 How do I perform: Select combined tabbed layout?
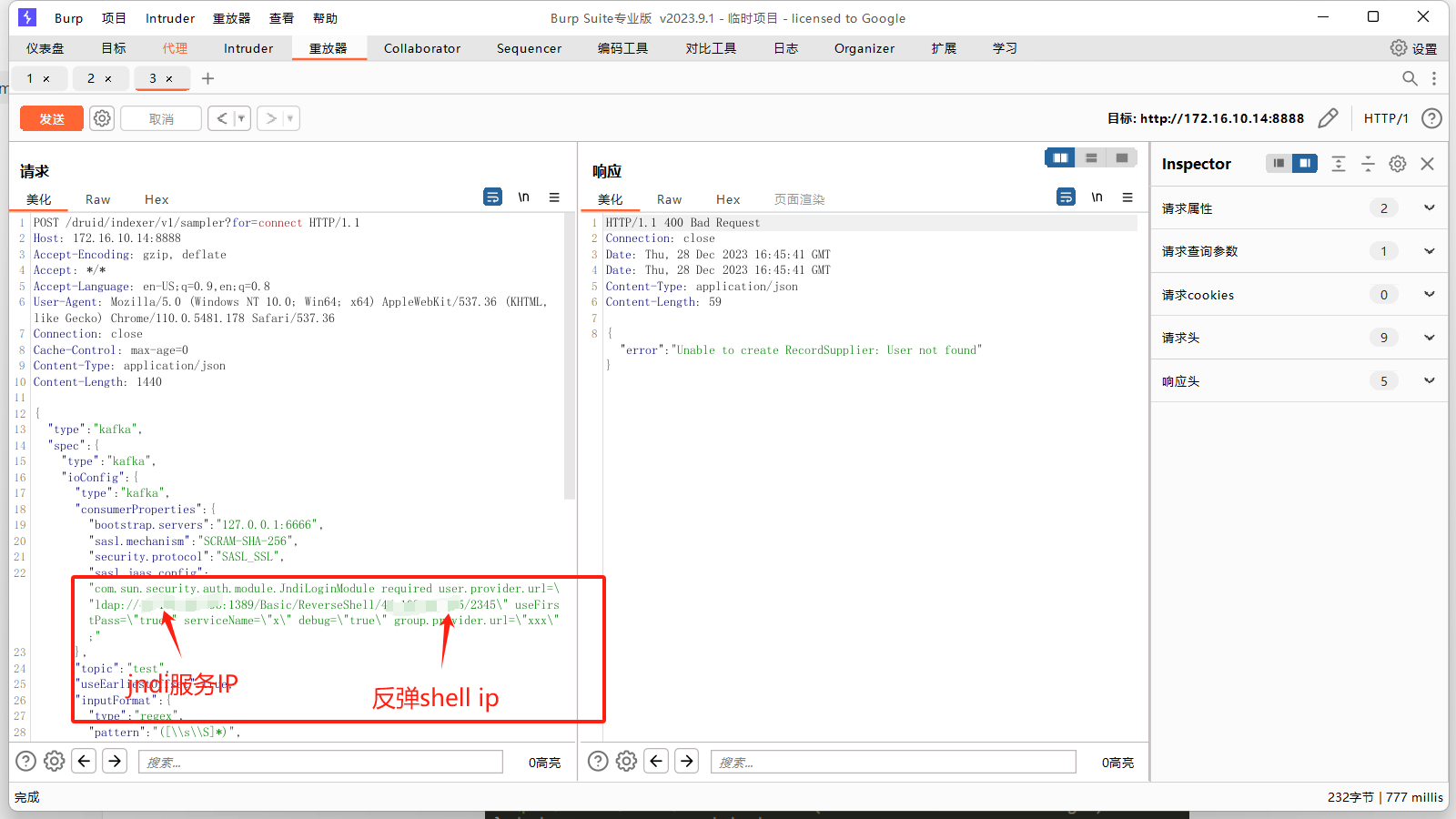[x=1122, y=158]
